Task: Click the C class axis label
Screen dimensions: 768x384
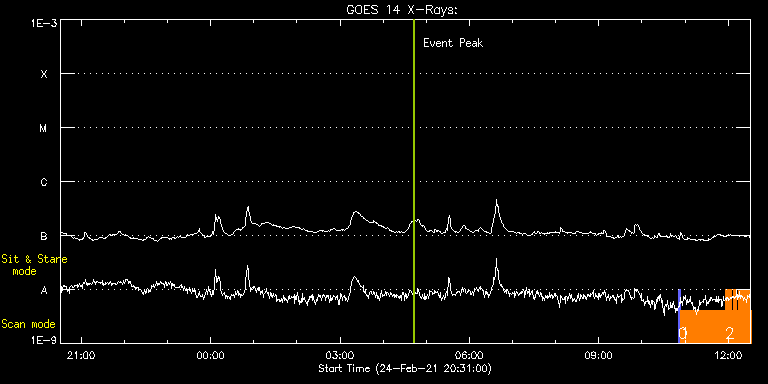Action: click(x=44, y=182)
